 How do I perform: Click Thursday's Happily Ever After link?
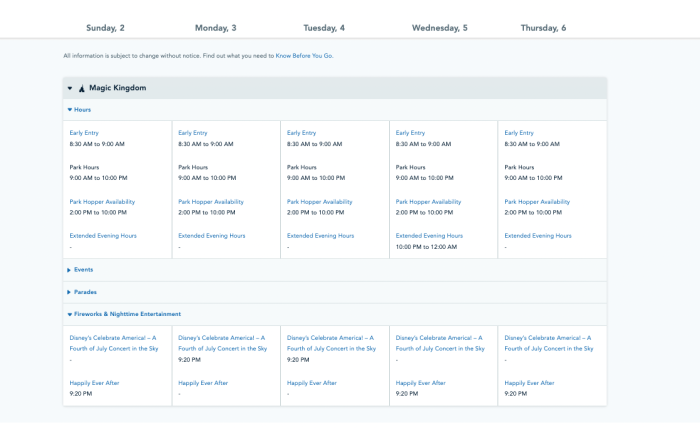529,383
